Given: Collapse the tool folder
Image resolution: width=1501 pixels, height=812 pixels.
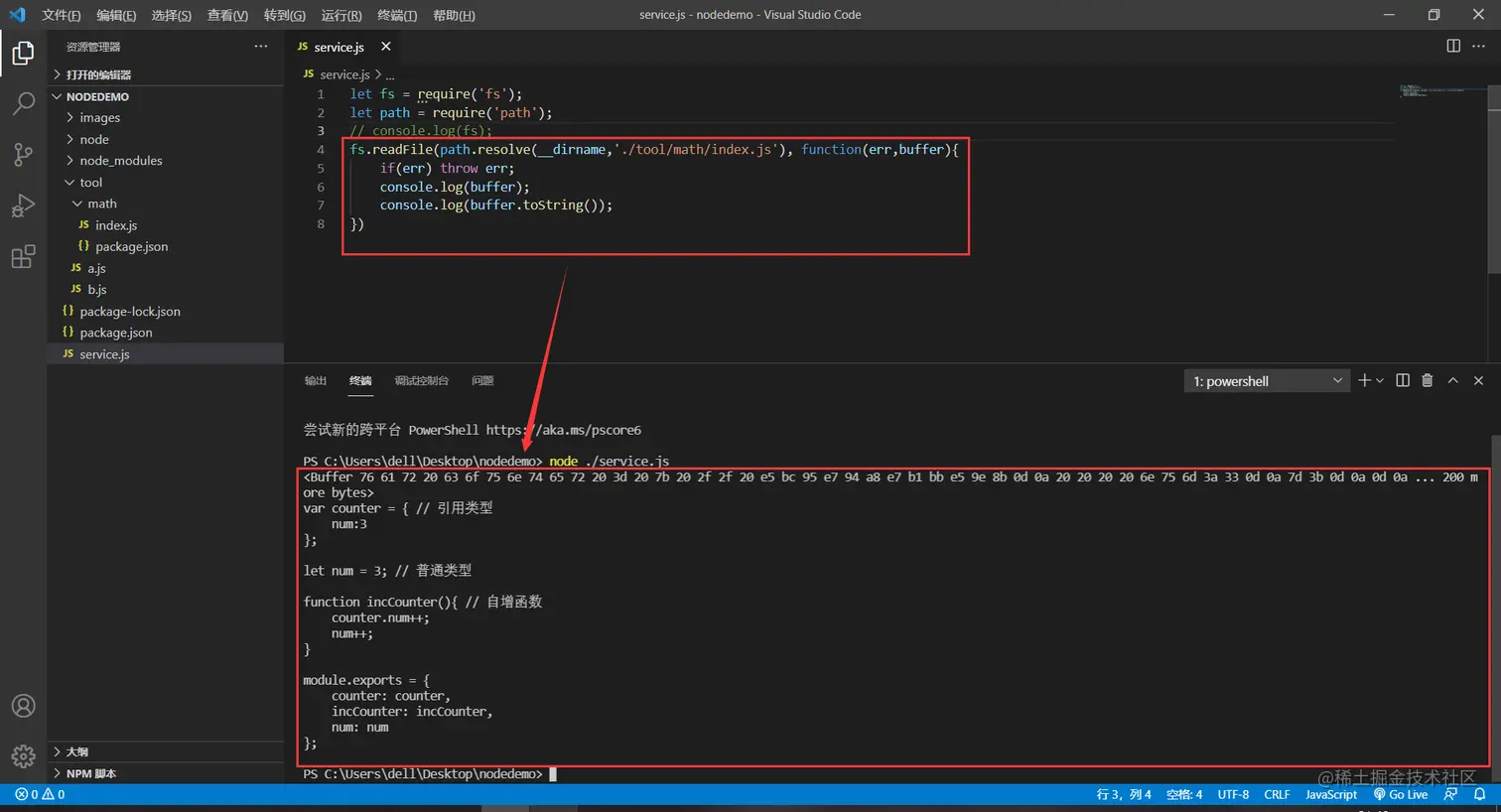Looking at the screenshot, I should 166,182.
